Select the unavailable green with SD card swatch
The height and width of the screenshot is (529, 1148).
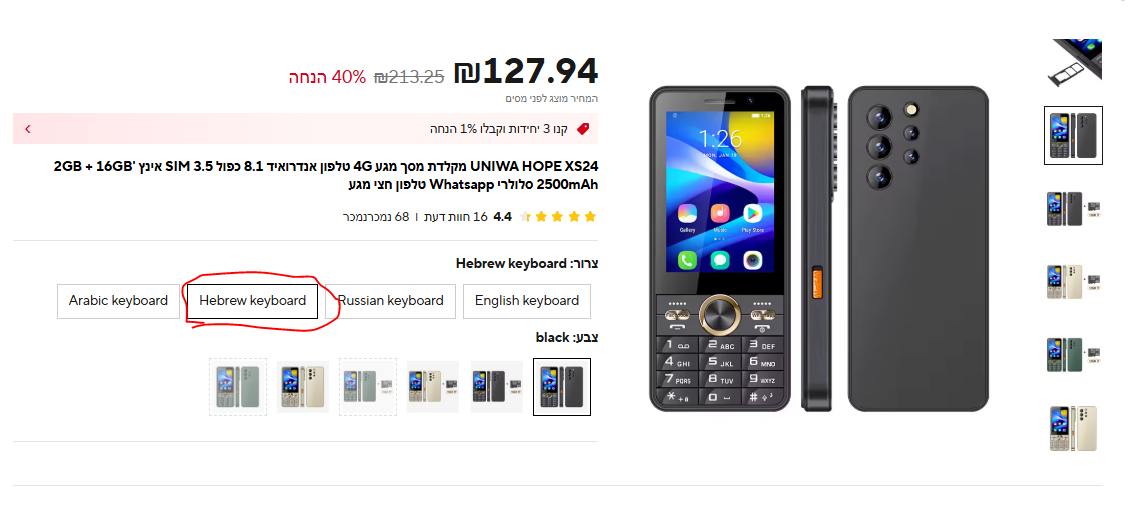(x=368, y=387)
